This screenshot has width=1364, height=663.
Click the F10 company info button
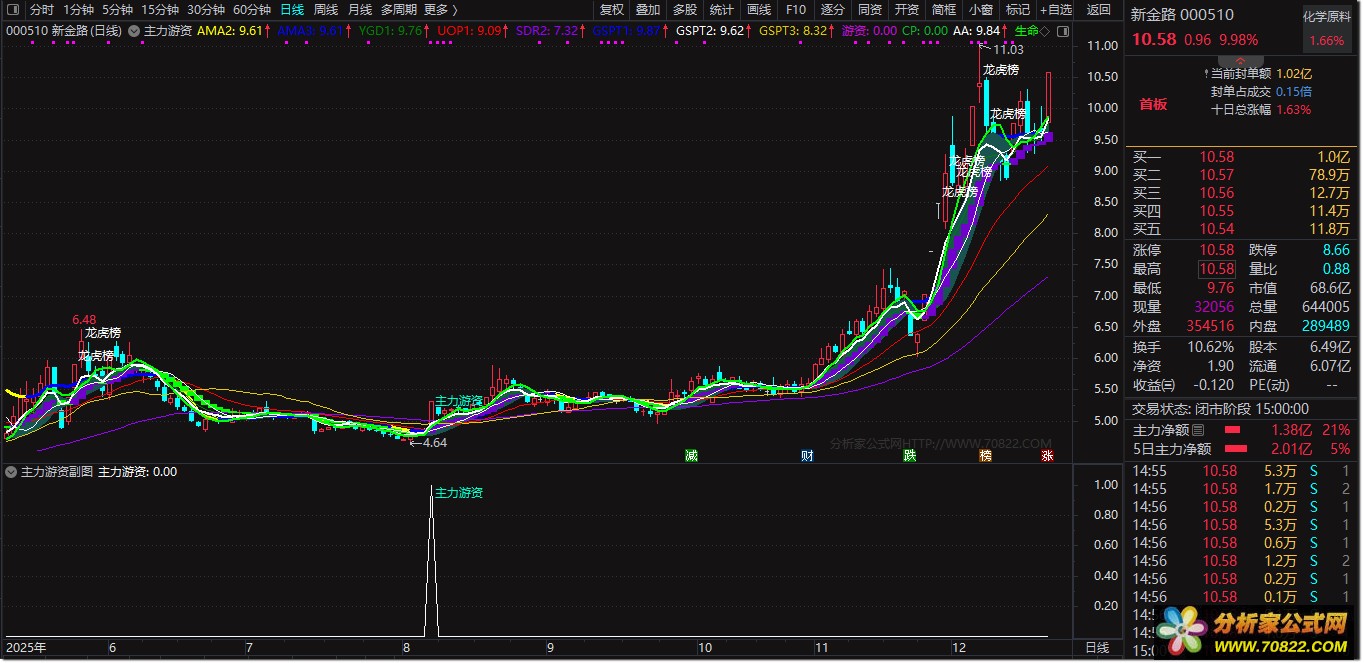coord(796,9)
